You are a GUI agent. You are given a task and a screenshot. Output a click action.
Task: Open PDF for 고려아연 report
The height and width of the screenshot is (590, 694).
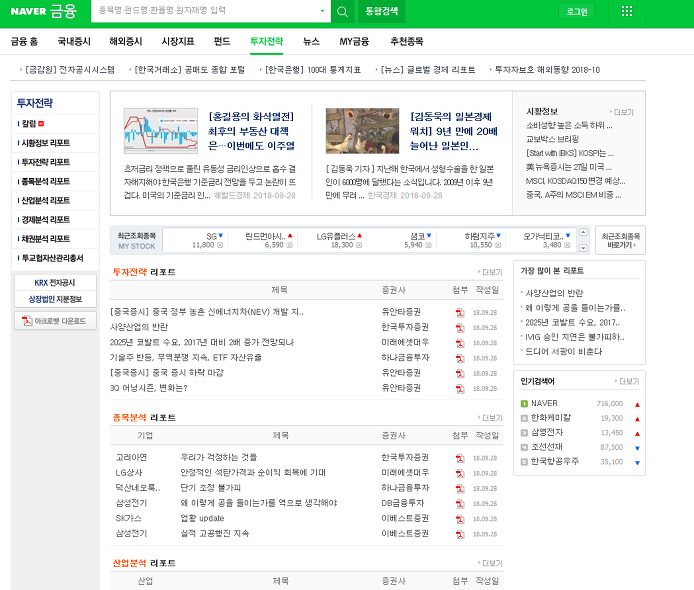coord(460,459)
